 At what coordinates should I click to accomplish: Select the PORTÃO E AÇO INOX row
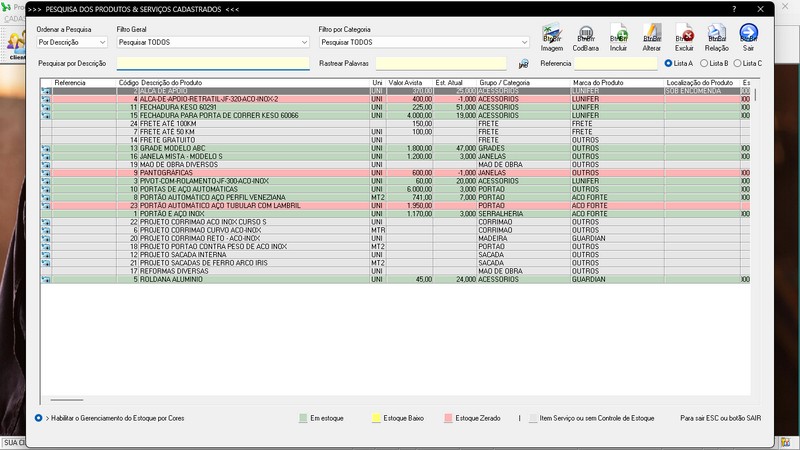[x=395, y=214]
